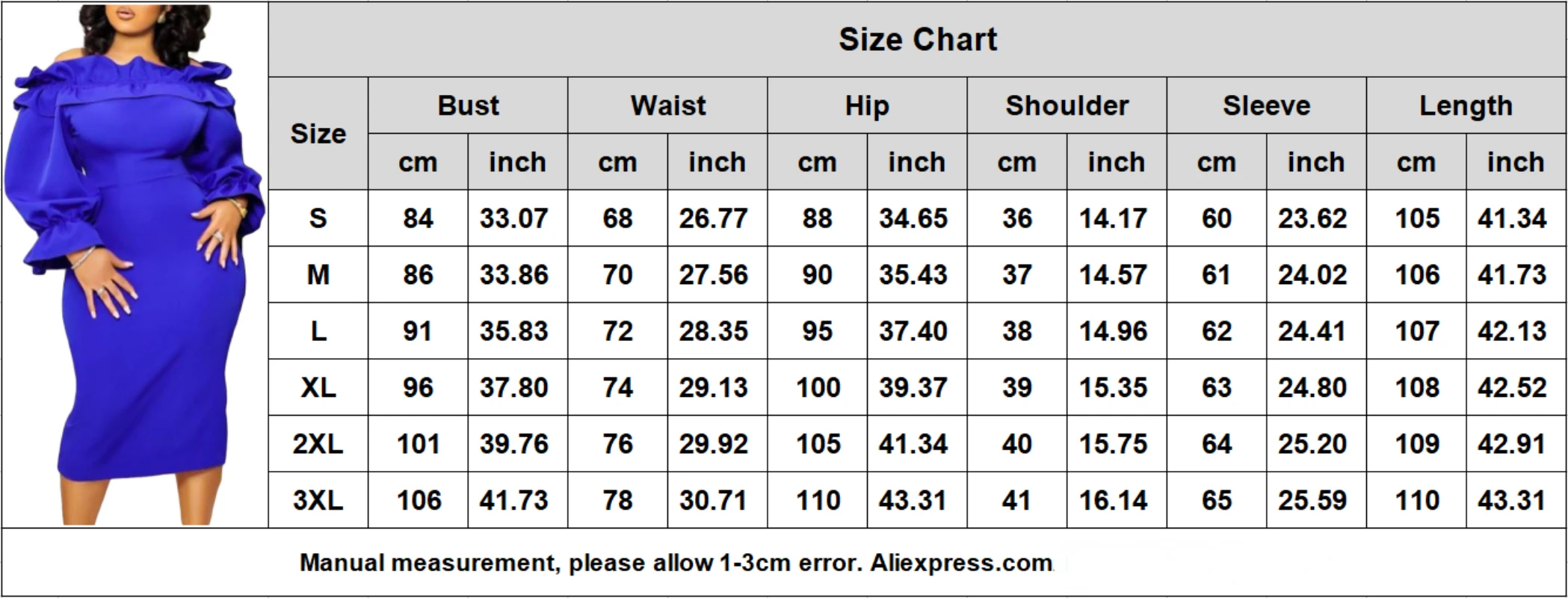This screenshot has width=1568, height=598.
Task: Click the Hip column header
Action: (867, 105)
